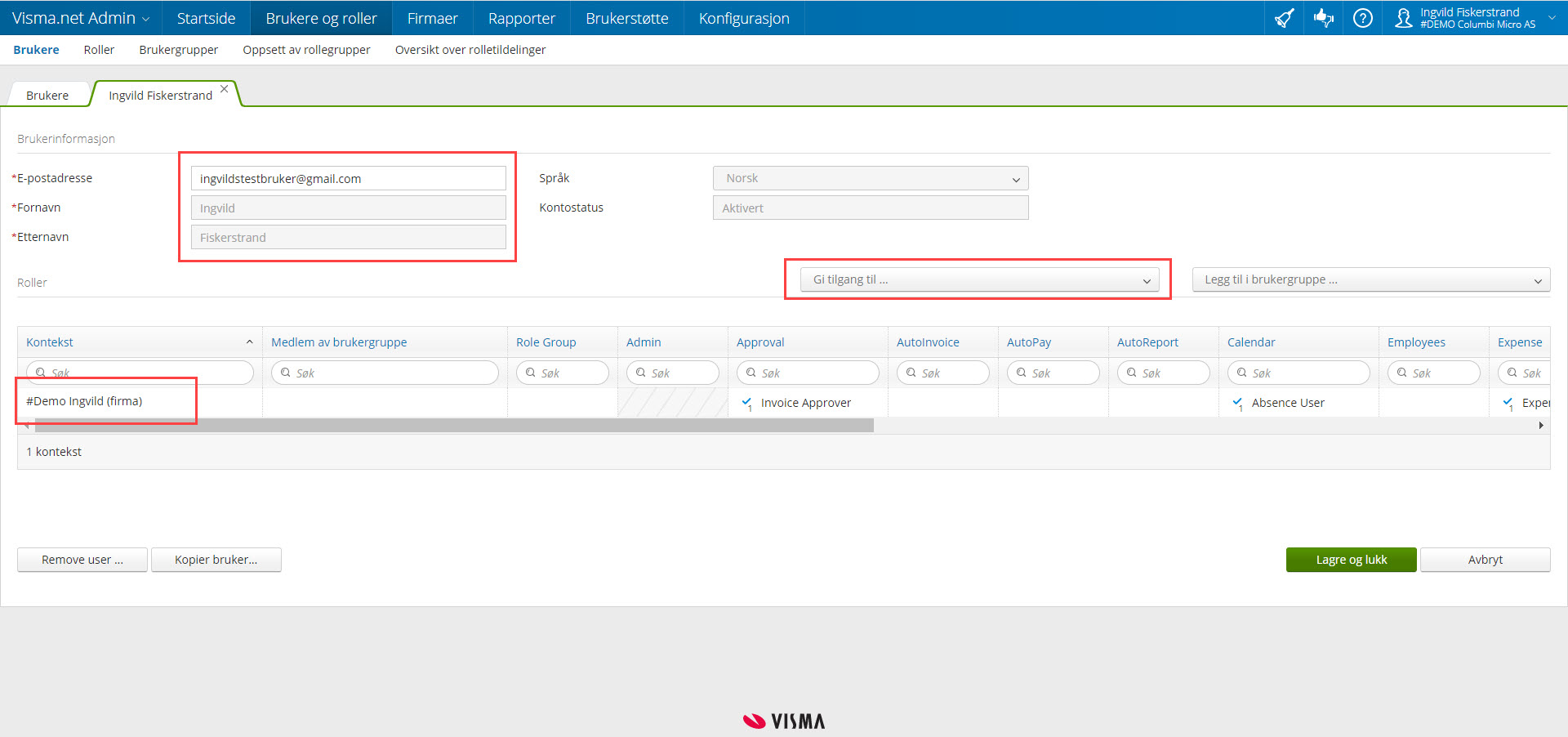
Task: Click search icon in Role Group filter
Action: (531, 373)
